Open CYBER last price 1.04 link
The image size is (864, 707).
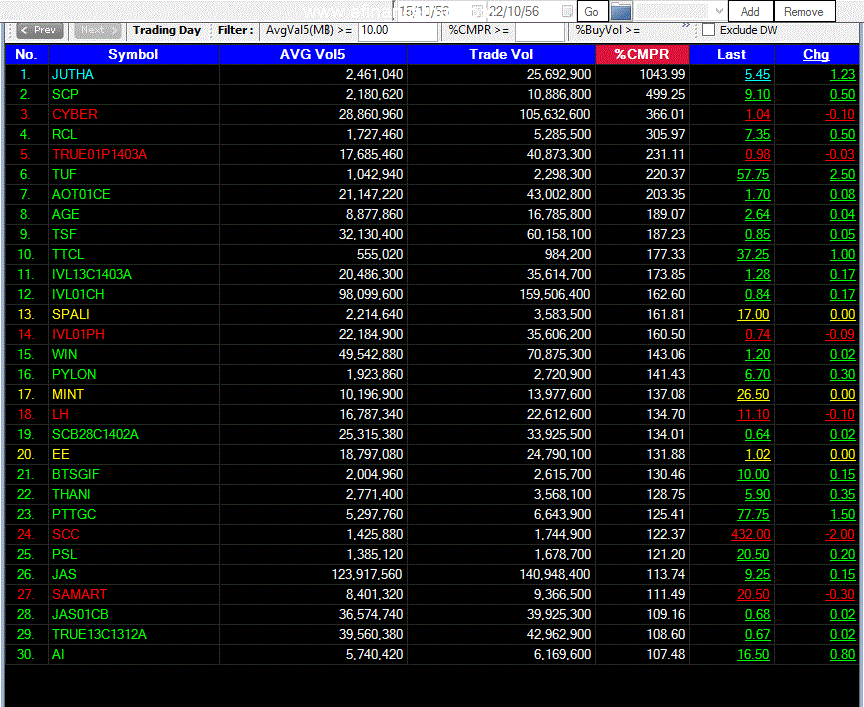(x=758, y=115)
